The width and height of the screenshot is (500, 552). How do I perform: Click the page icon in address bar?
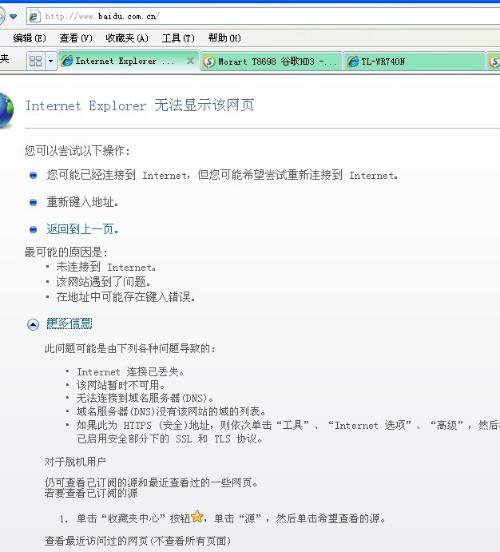(x=34, y=16)
